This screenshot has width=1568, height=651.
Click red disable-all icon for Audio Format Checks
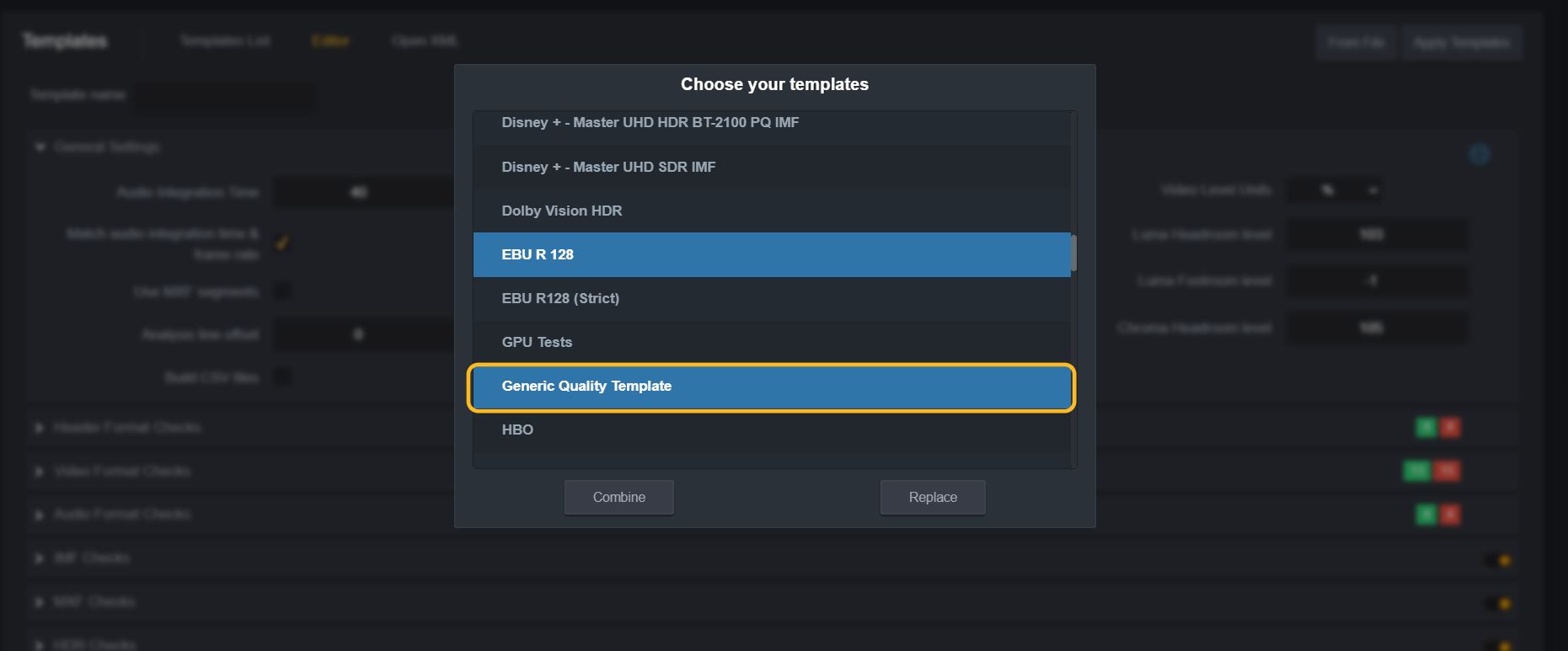[1450, 514]
